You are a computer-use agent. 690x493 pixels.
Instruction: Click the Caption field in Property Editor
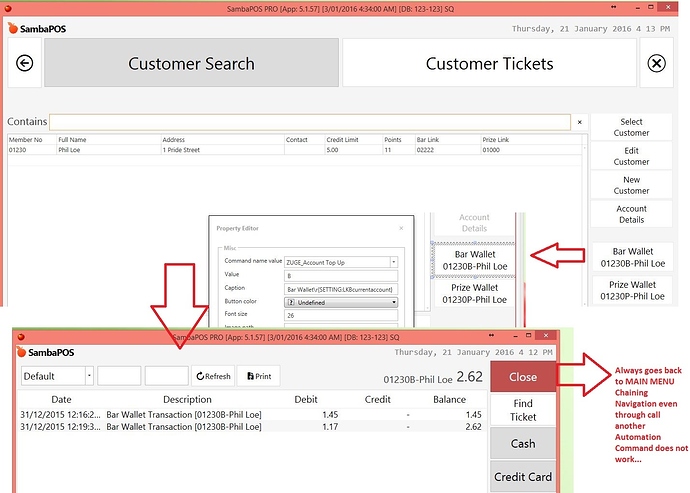coord(341,289)
